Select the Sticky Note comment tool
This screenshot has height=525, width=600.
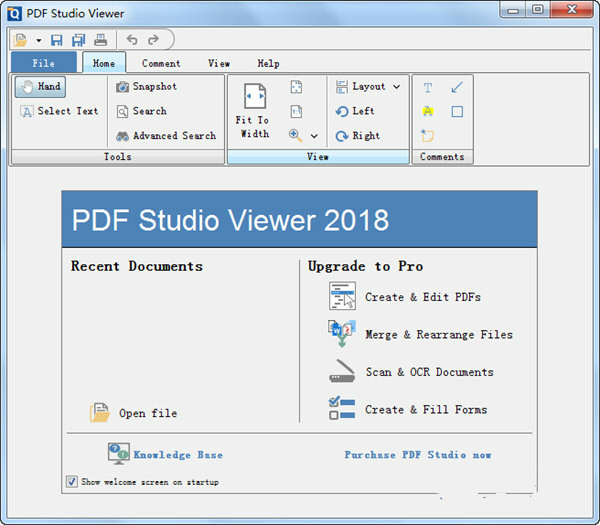427,135
